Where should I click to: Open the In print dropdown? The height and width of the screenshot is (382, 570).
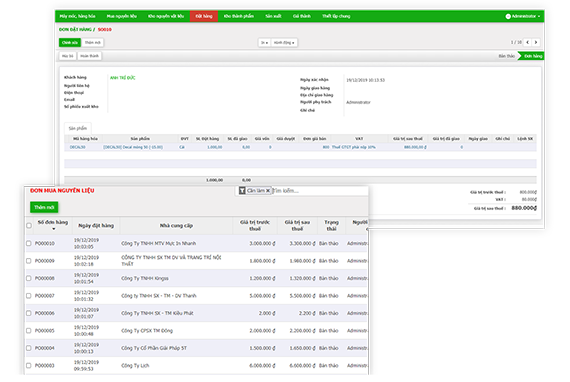point(264,43)
